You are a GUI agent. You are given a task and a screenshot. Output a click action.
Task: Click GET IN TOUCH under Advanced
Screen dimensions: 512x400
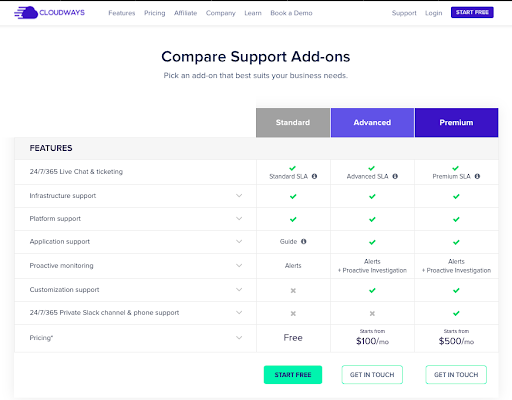[372, 375]
